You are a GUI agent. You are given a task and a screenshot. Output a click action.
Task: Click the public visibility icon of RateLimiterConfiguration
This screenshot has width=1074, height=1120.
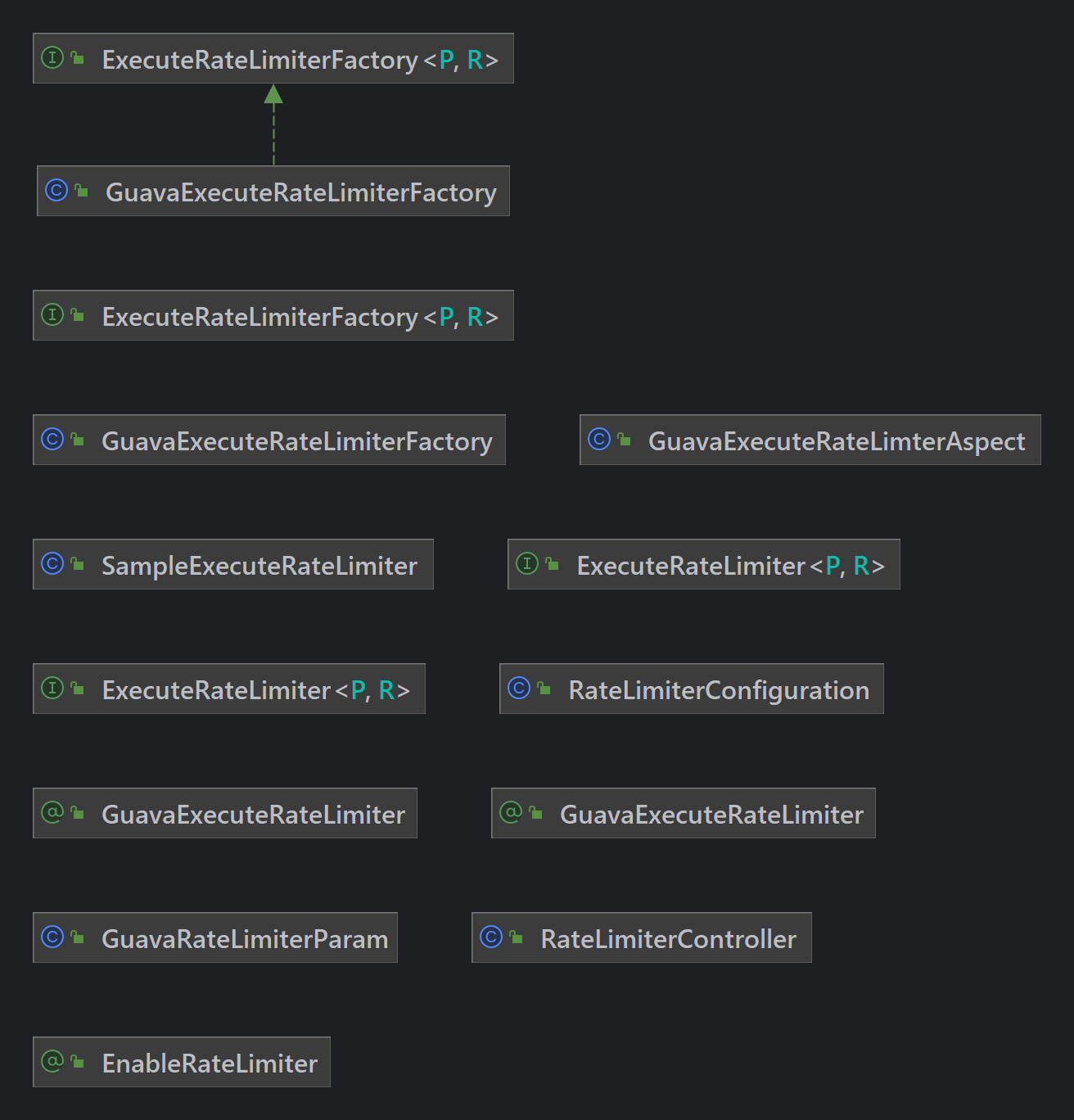click(544, 689)
